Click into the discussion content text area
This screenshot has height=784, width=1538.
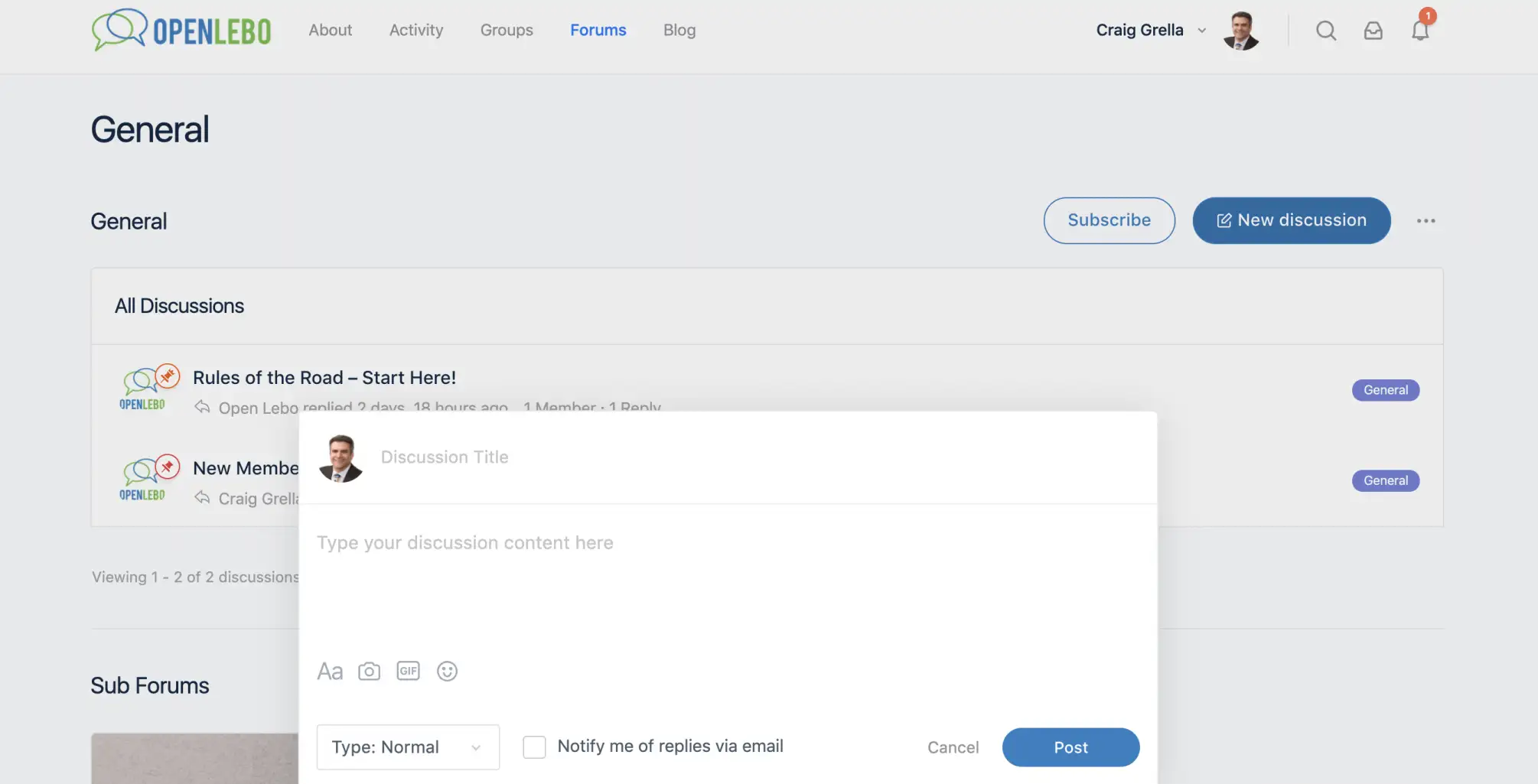(x=727, y=581)
